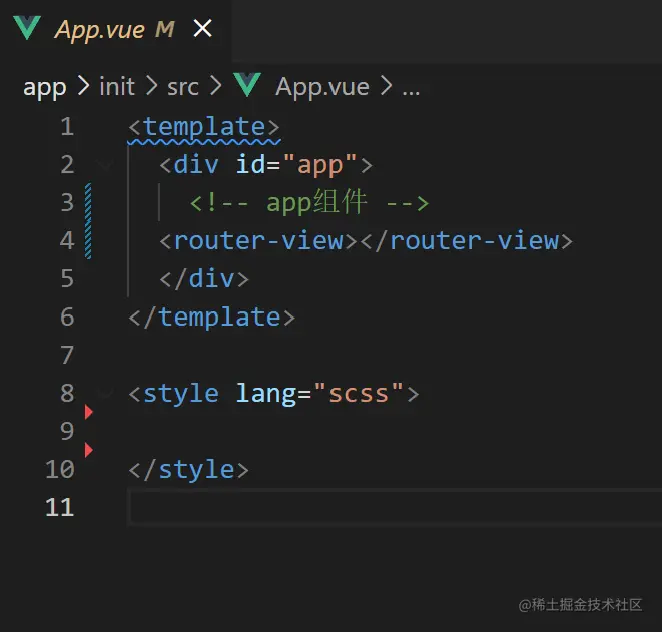662x632 pixels.
Task: Place cursor on empty line 11
Action: click(394, 507)
